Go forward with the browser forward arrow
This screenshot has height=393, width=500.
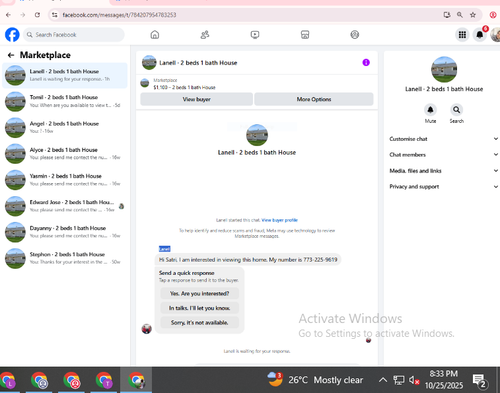click(23, 15)
